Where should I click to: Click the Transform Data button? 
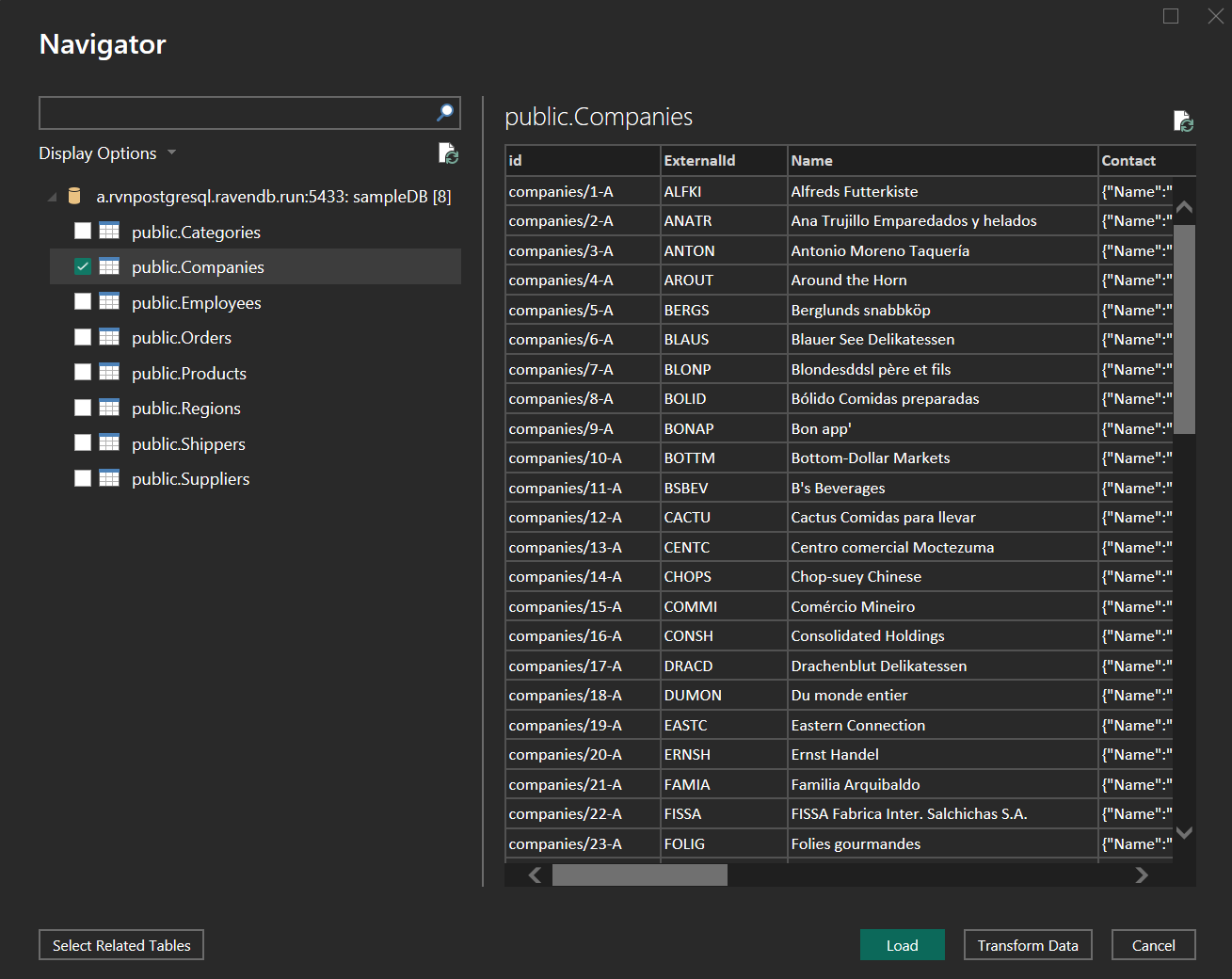click(x=1028, y=945)
